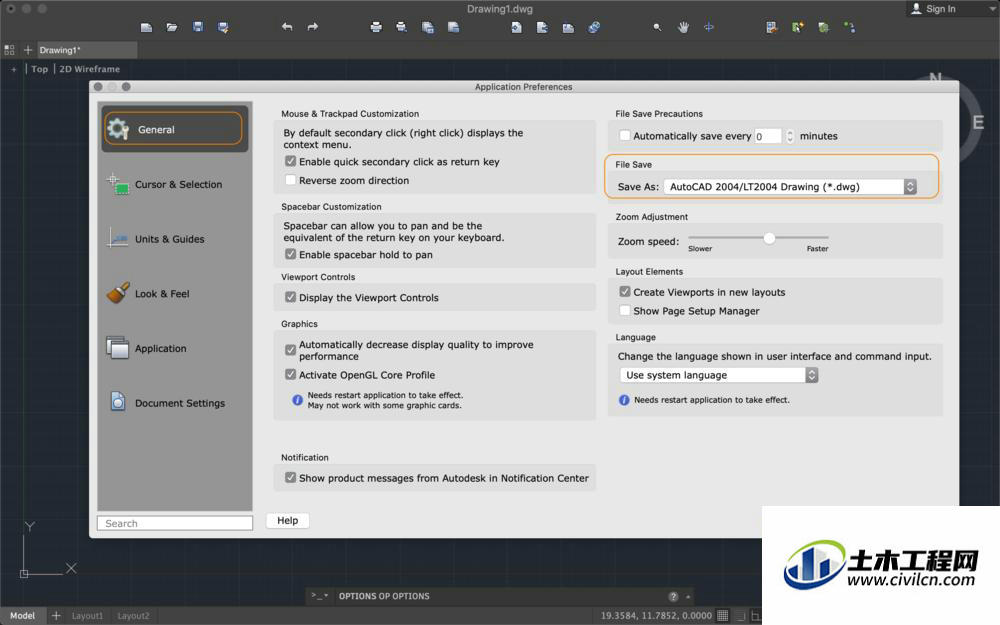Select the Drawing1 document tab

point(86,50)
